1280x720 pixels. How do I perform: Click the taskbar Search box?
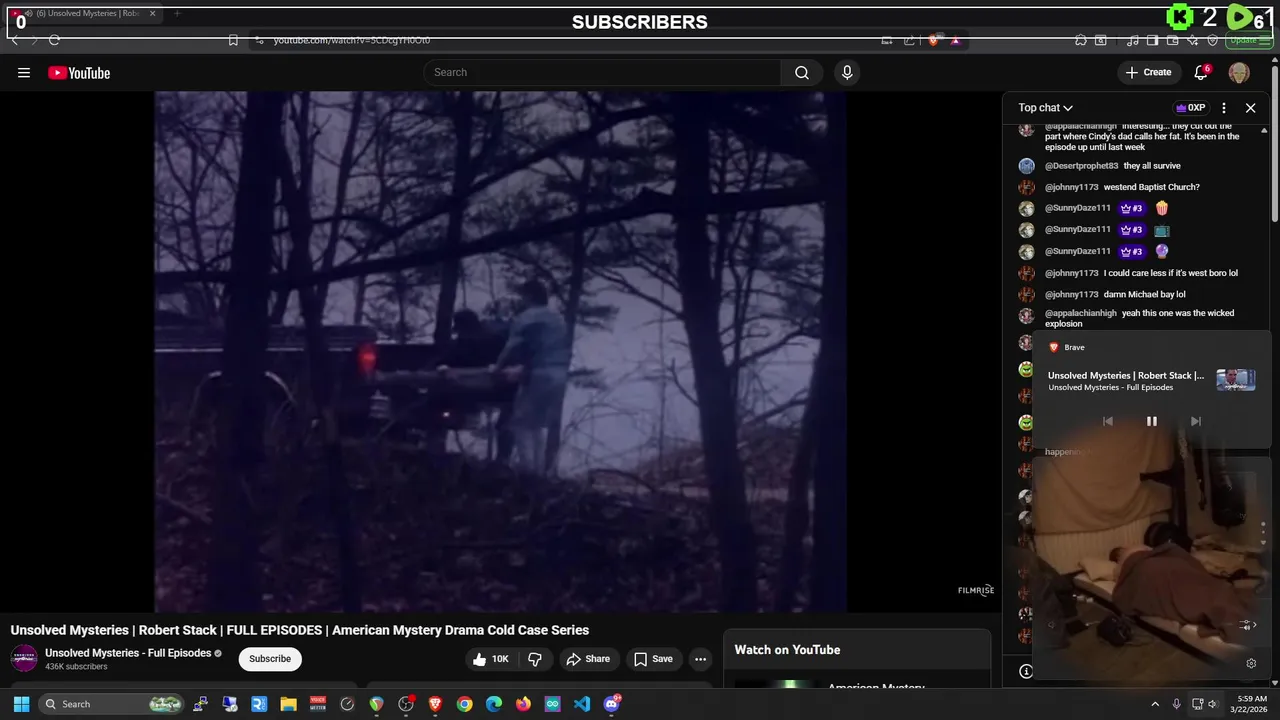click(113, 704)
